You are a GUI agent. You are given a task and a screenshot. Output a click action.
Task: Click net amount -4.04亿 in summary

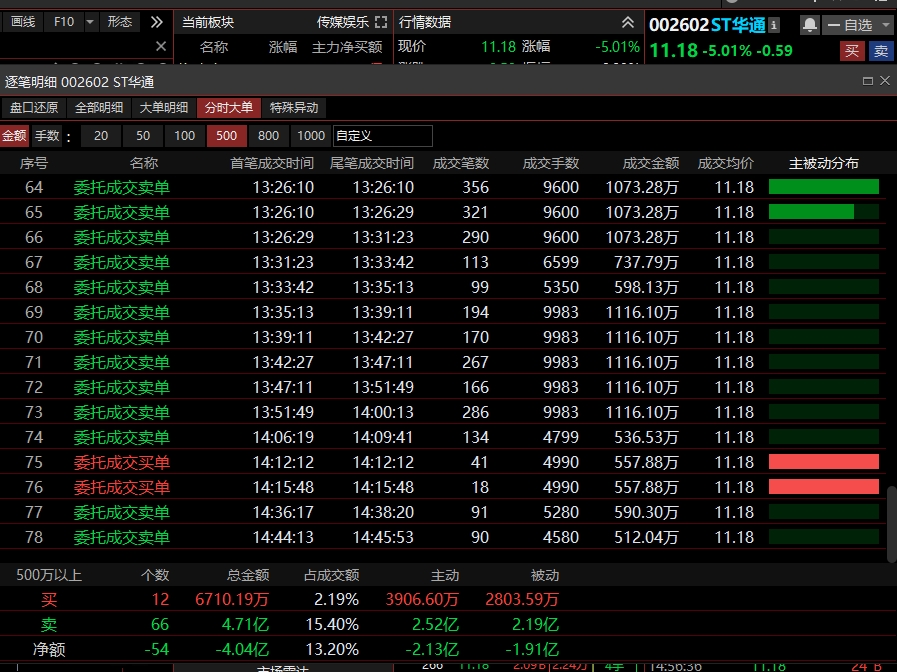coord(241,650)
